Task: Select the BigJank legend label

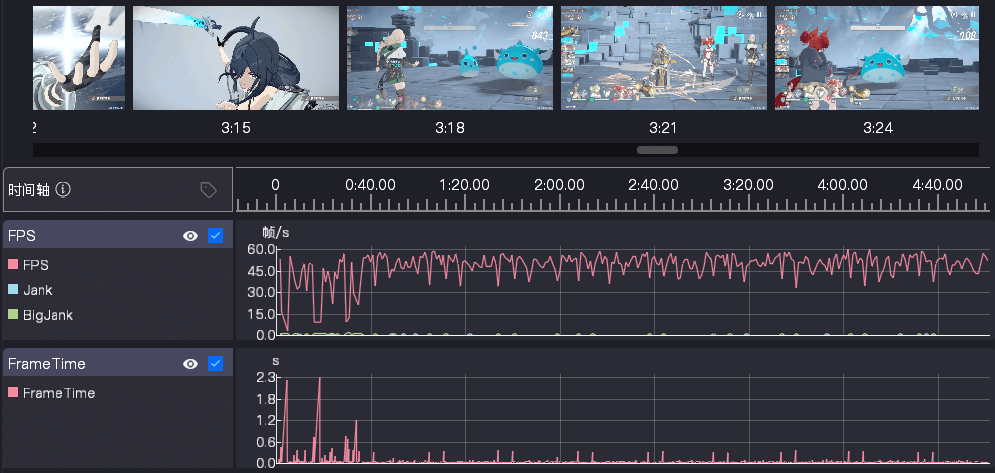Action: pos(47,315)
